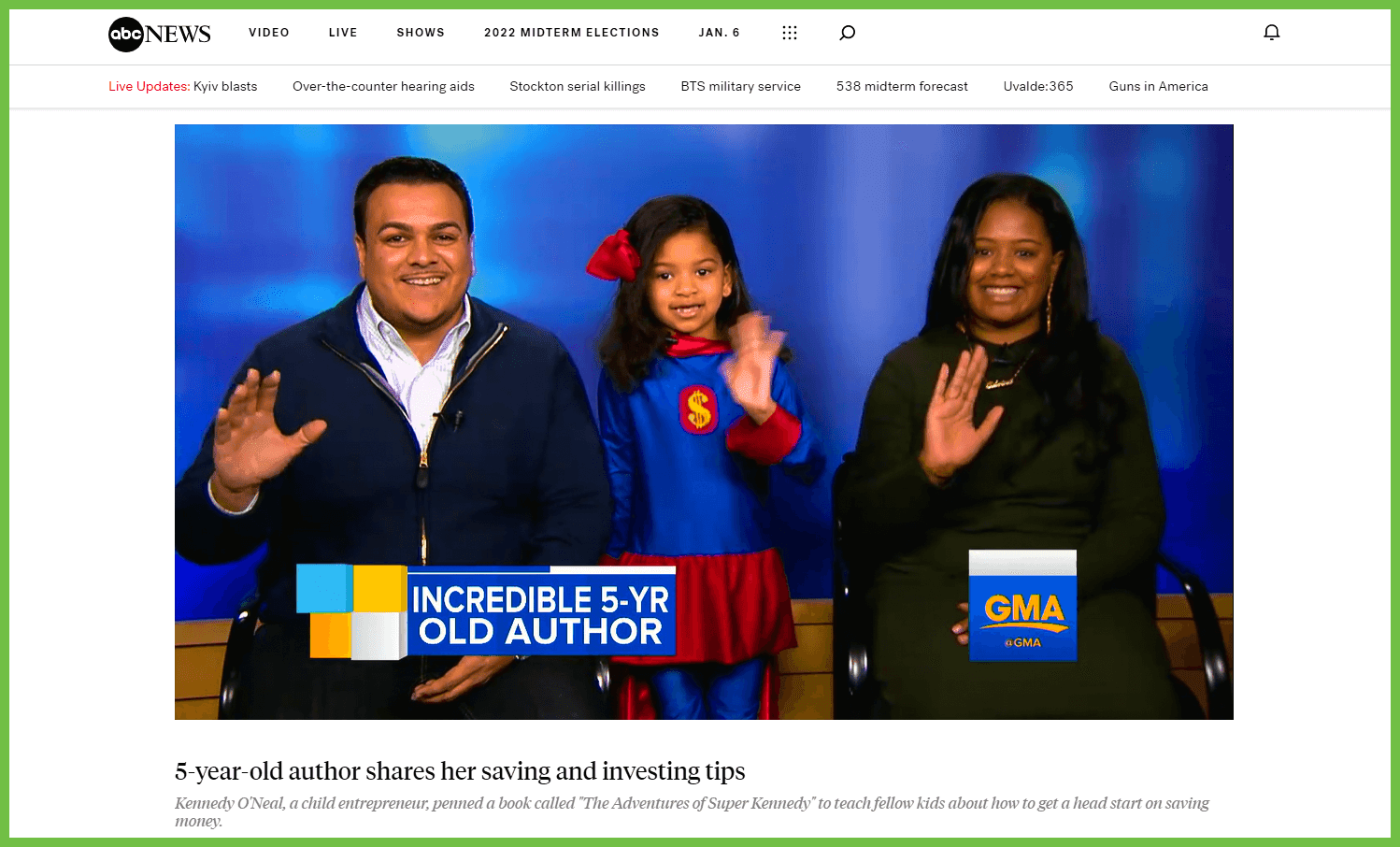Expand the more sections grid icon
1400x847 pixels.
790,33
